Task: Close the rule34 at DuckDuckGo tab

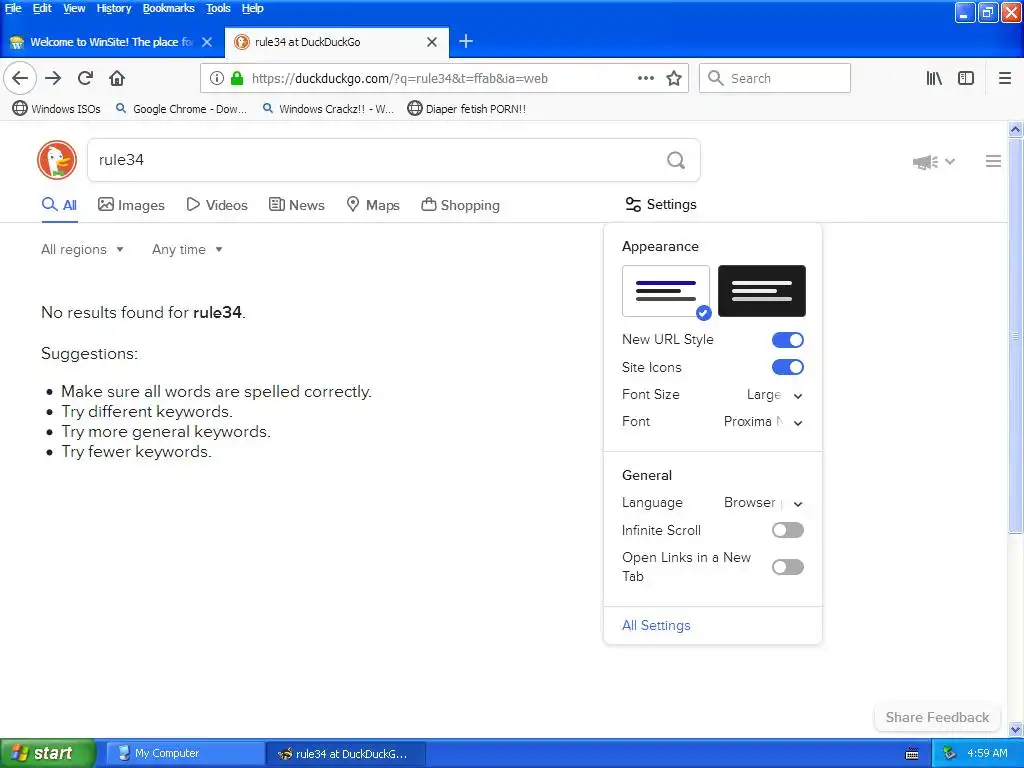Action: [432, 42]
